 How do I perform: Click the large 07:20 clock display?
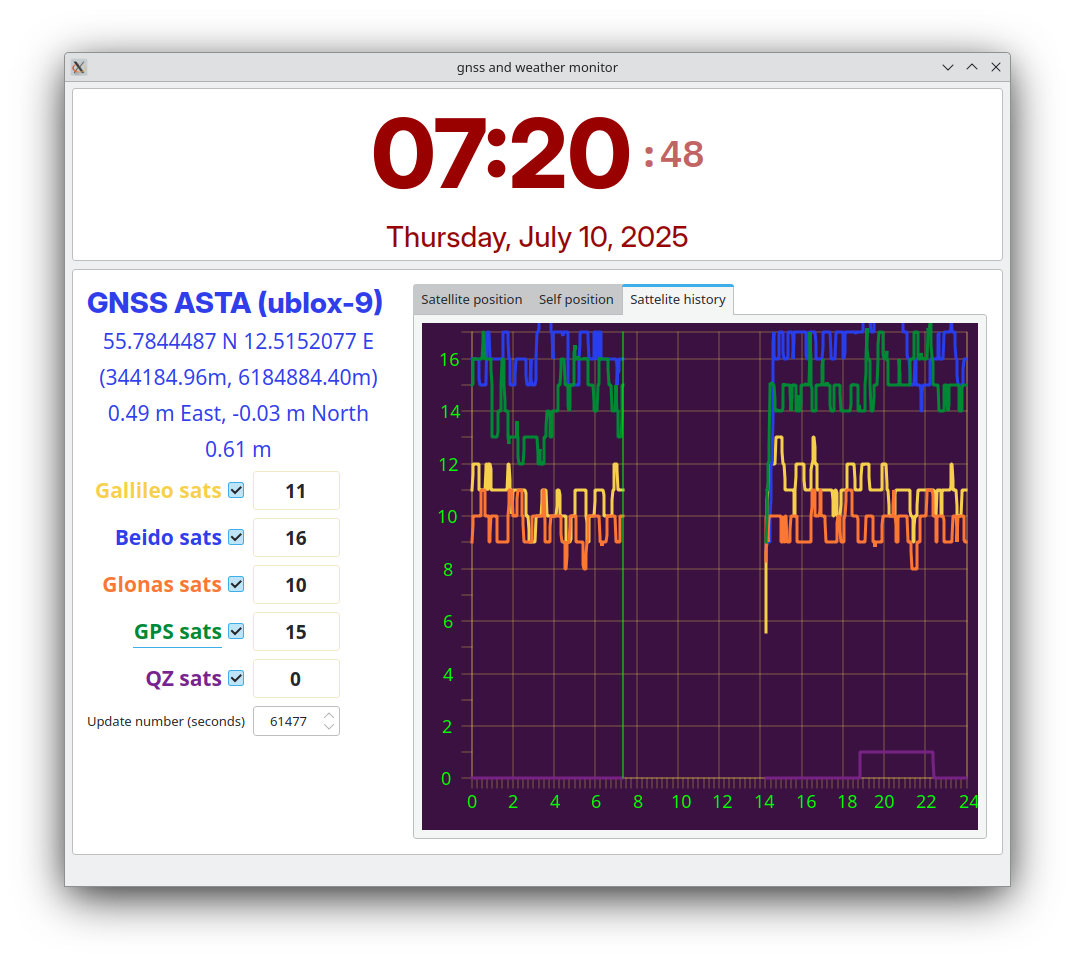tap(501, 155)
